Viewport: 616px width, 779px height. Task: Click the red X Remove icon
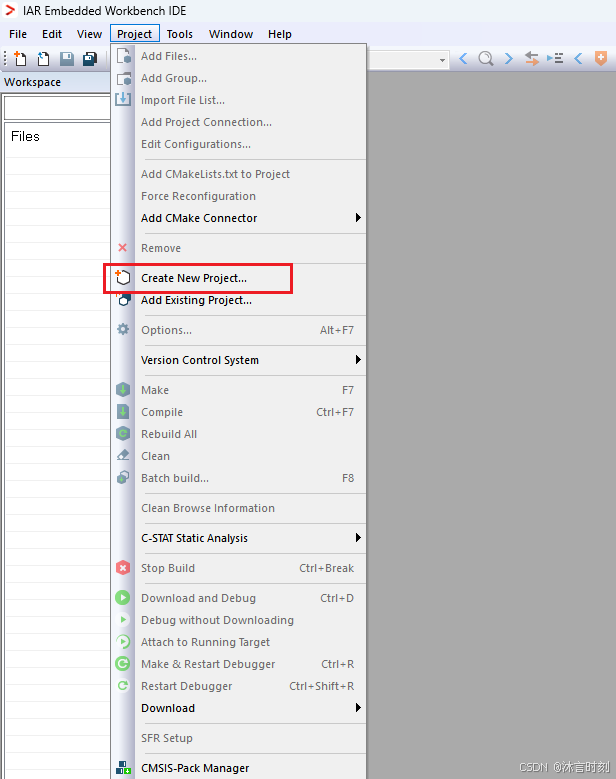[x=122, y=247]
